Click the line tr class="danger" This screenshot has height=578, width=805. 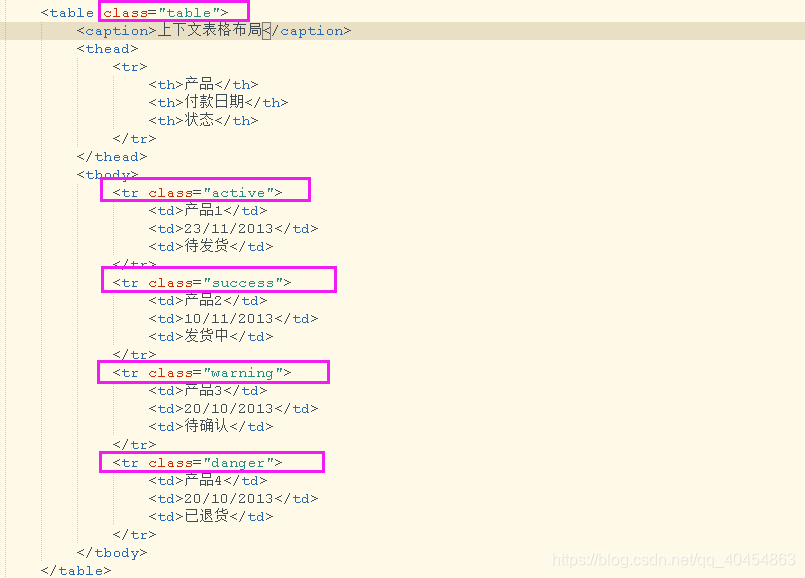(x=198, y=463)
